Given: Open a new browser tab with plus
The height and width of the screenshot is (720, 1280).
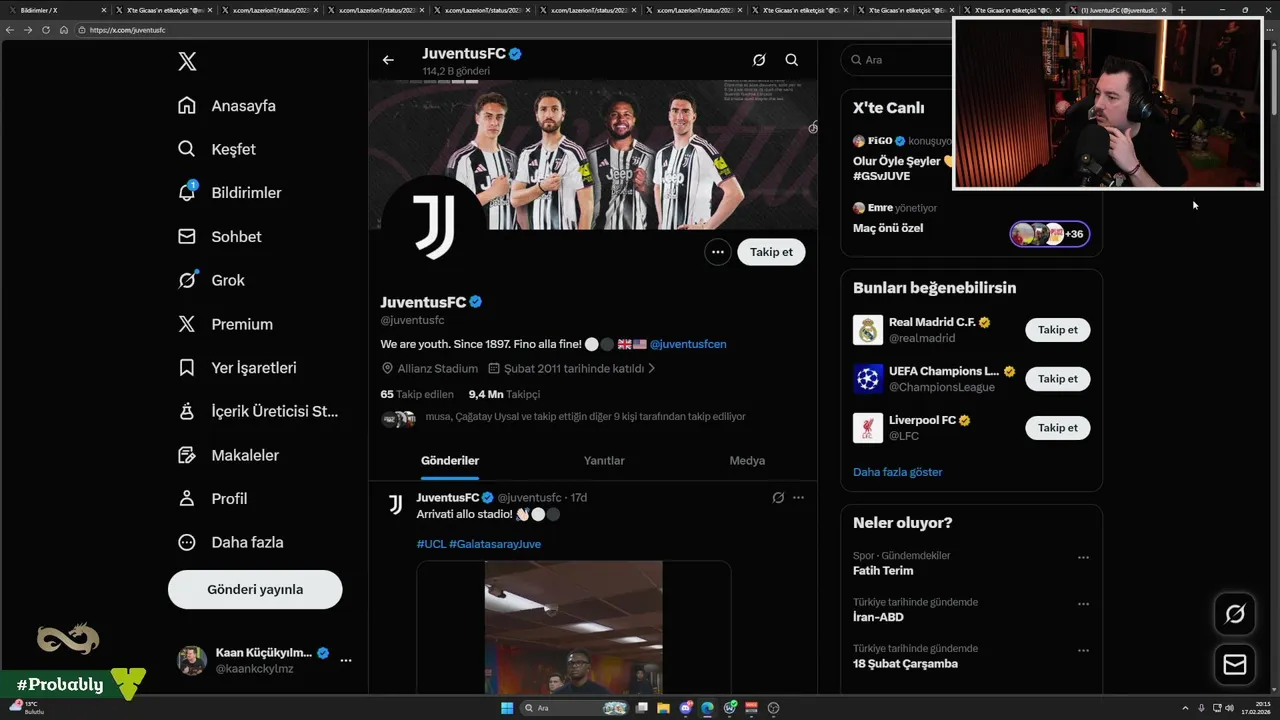Looking at the screenshot, I should [x=1181, y=10].
